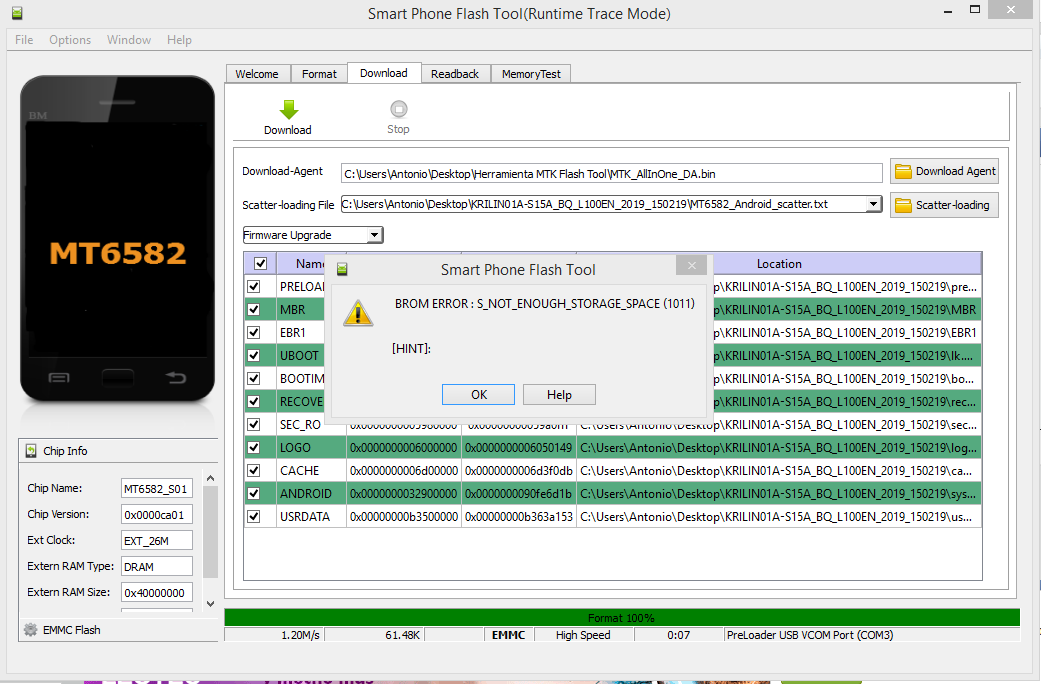1041x684 pixels.
Task: Maximize the Flash Tool window
Action: pyautogui.click(x=975, y=10)
